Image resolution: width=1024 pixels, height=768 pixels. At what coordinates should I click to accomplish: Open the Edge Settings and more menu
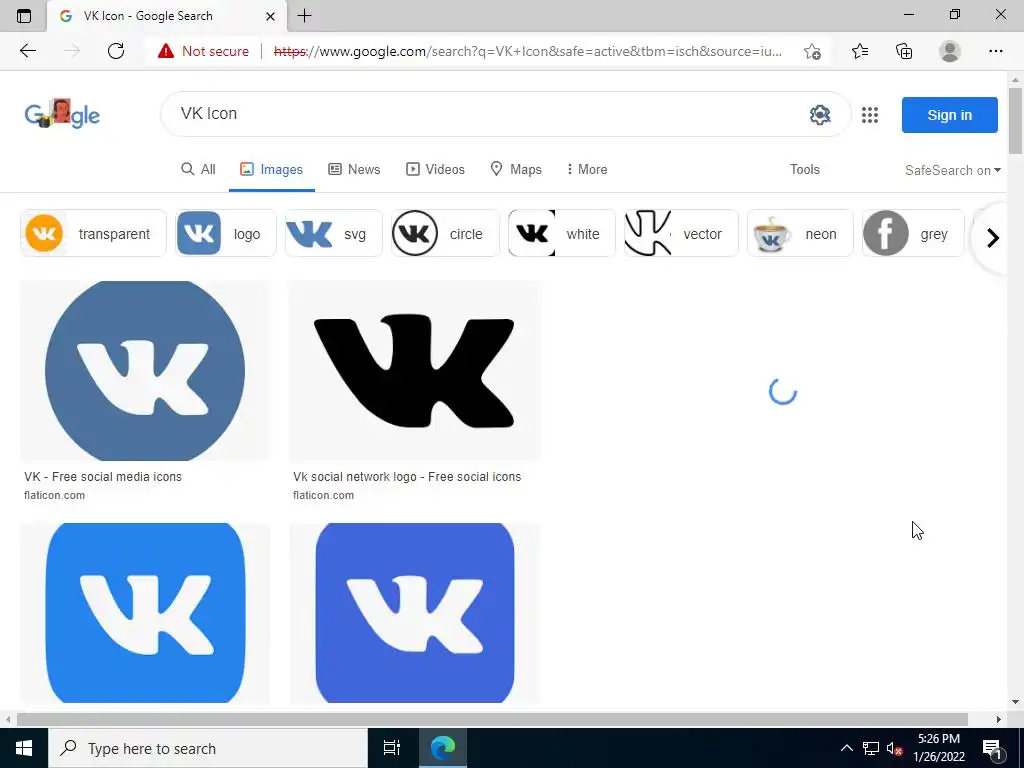[995, 51]
